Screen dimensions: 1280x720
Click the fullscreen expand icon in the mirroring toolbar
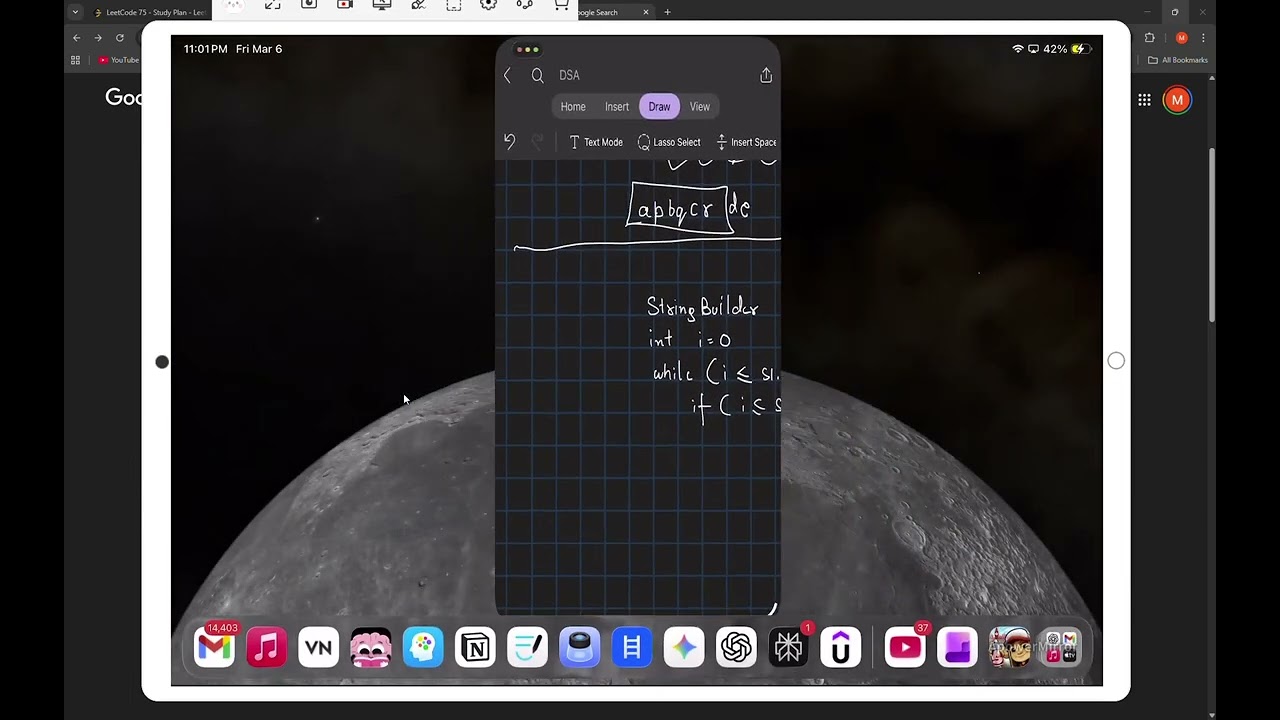point(272,5)
